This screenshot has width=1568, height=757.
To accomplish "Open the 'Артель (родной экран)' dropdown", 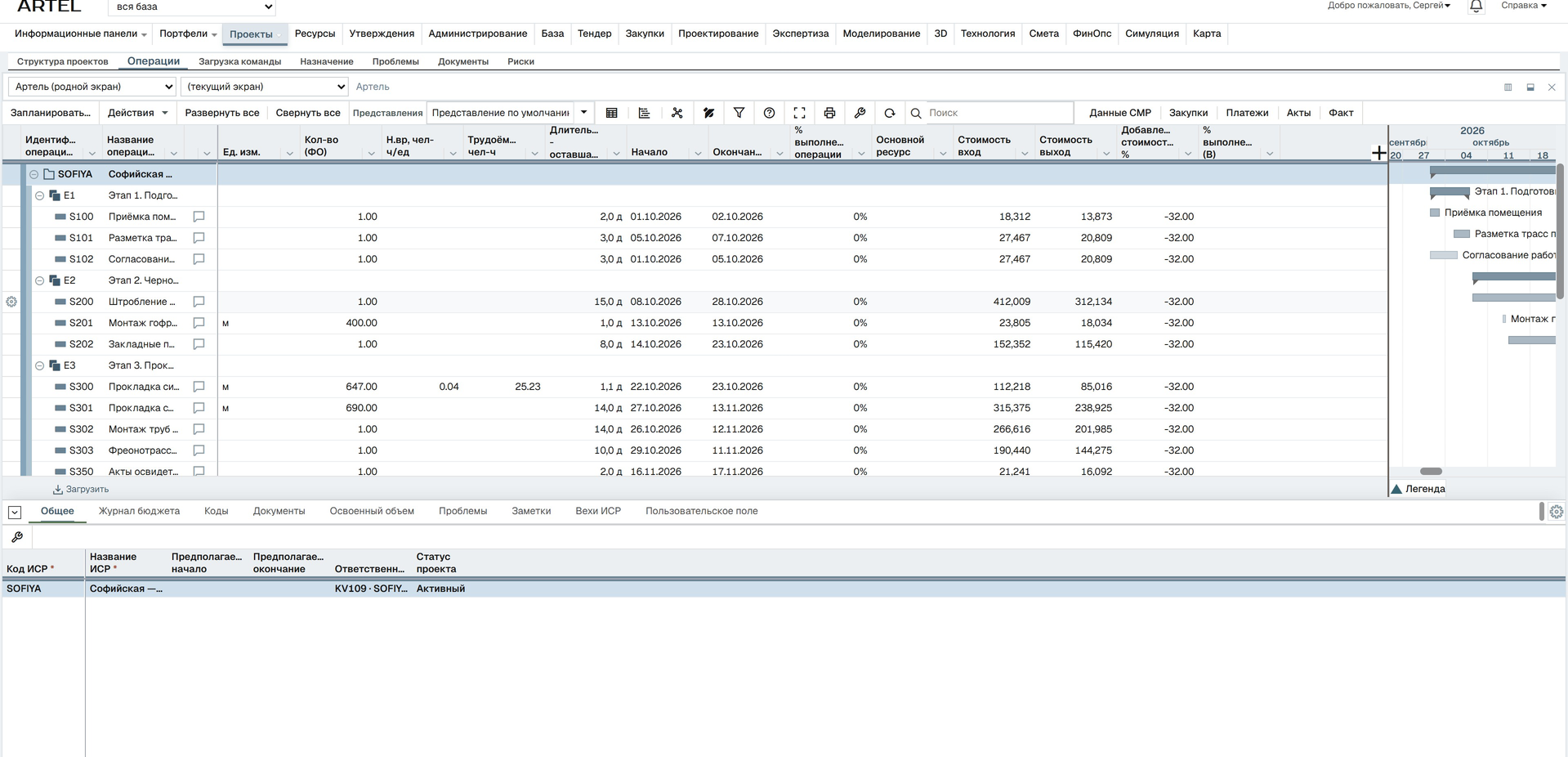I will pyautogui.click(x=92, y=87).
